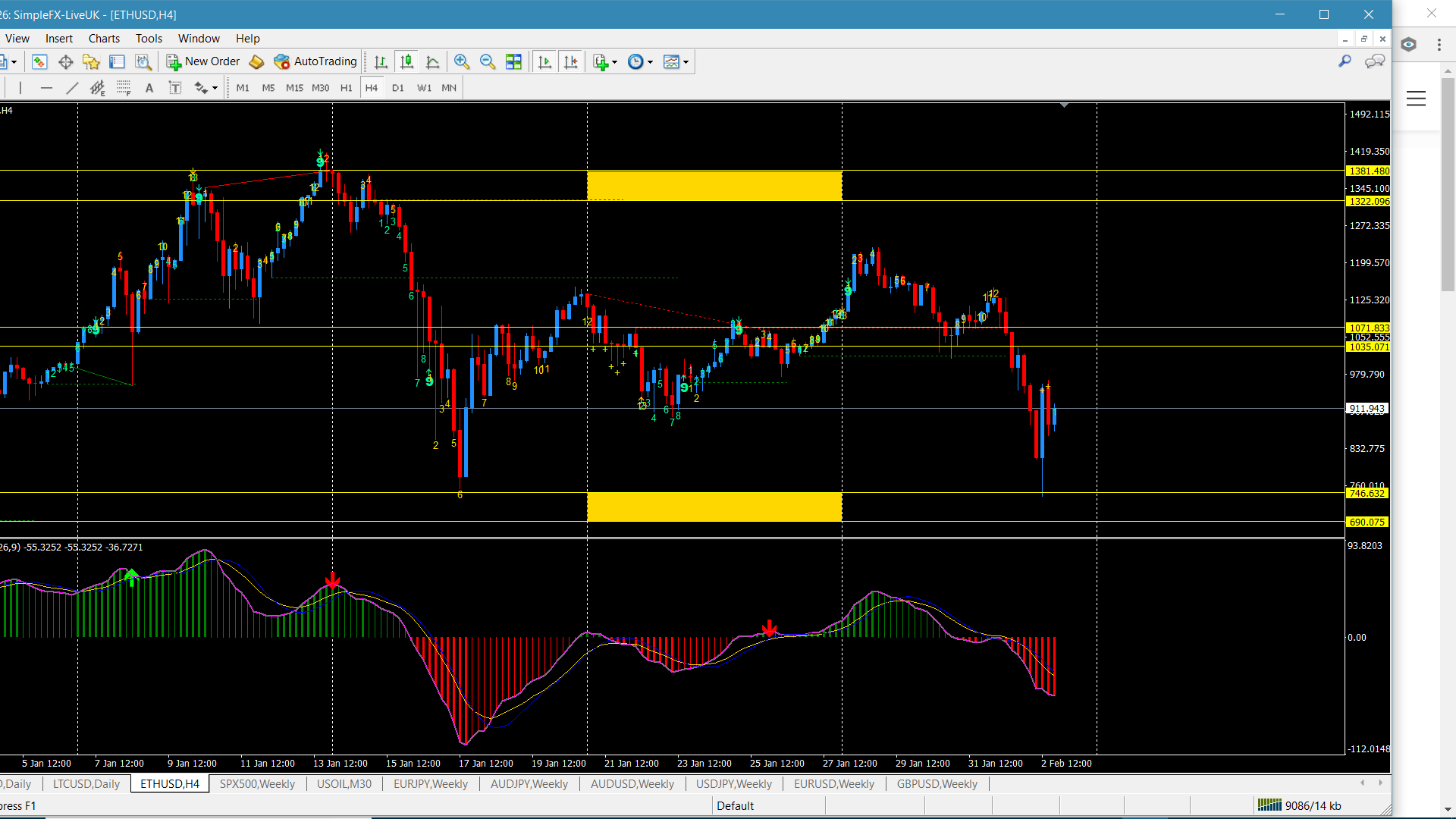The height and width of the screenshot is (819, 1456).
Task: Expand the chart templates dropdown arrow
Action: [x=686, y=62]
